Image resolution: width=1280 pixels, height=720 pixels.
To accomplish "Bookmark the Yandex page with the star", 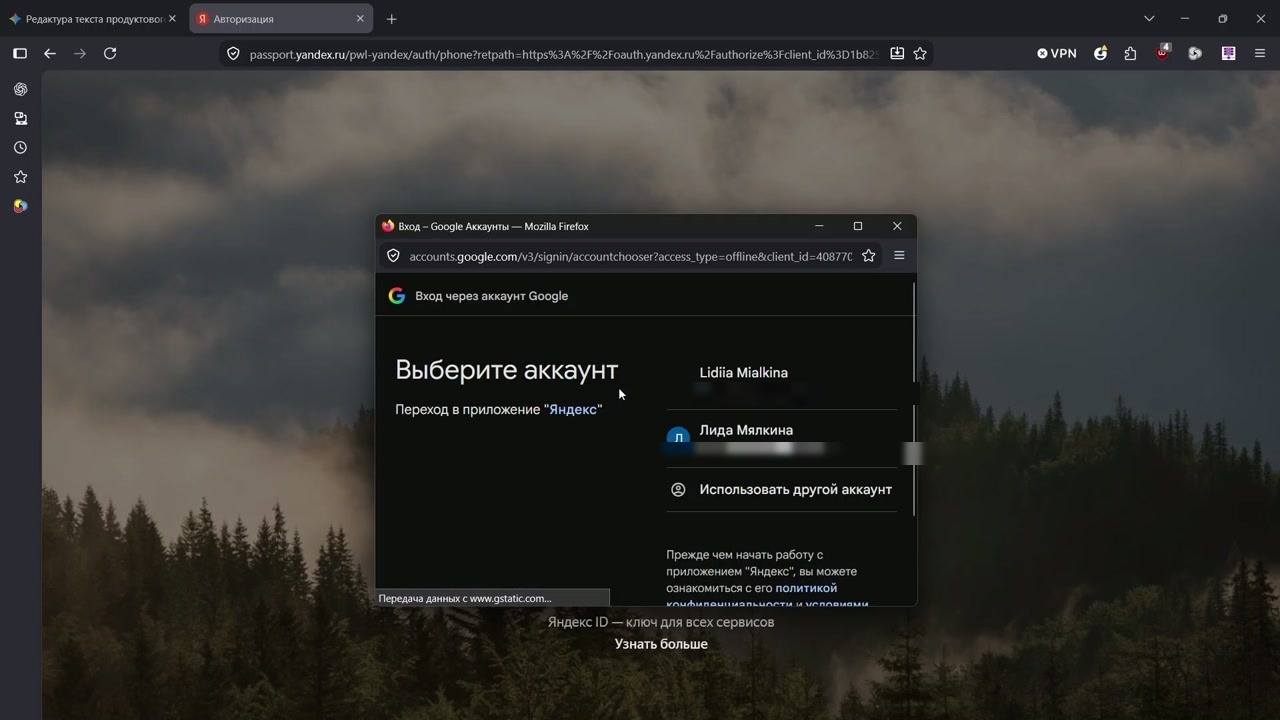I will [x=920, y=53].
